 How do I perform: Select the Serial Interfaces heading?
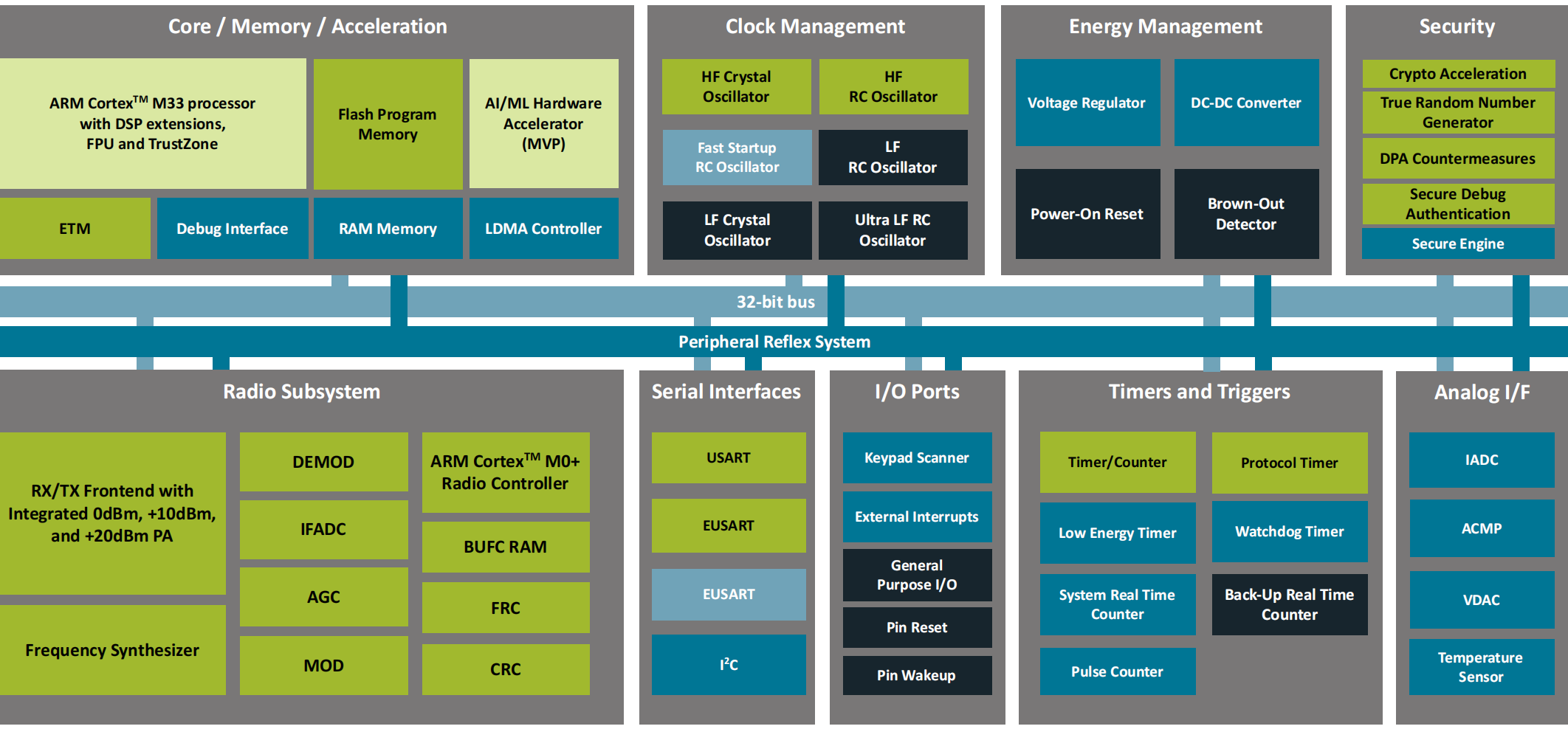tap(726, 392)
